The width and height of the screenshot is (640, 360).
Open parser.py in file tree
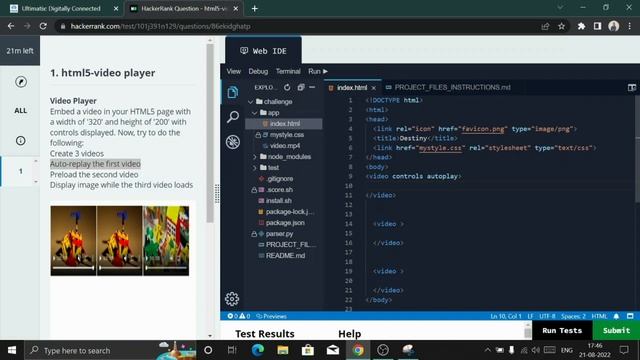click(279, 234)
